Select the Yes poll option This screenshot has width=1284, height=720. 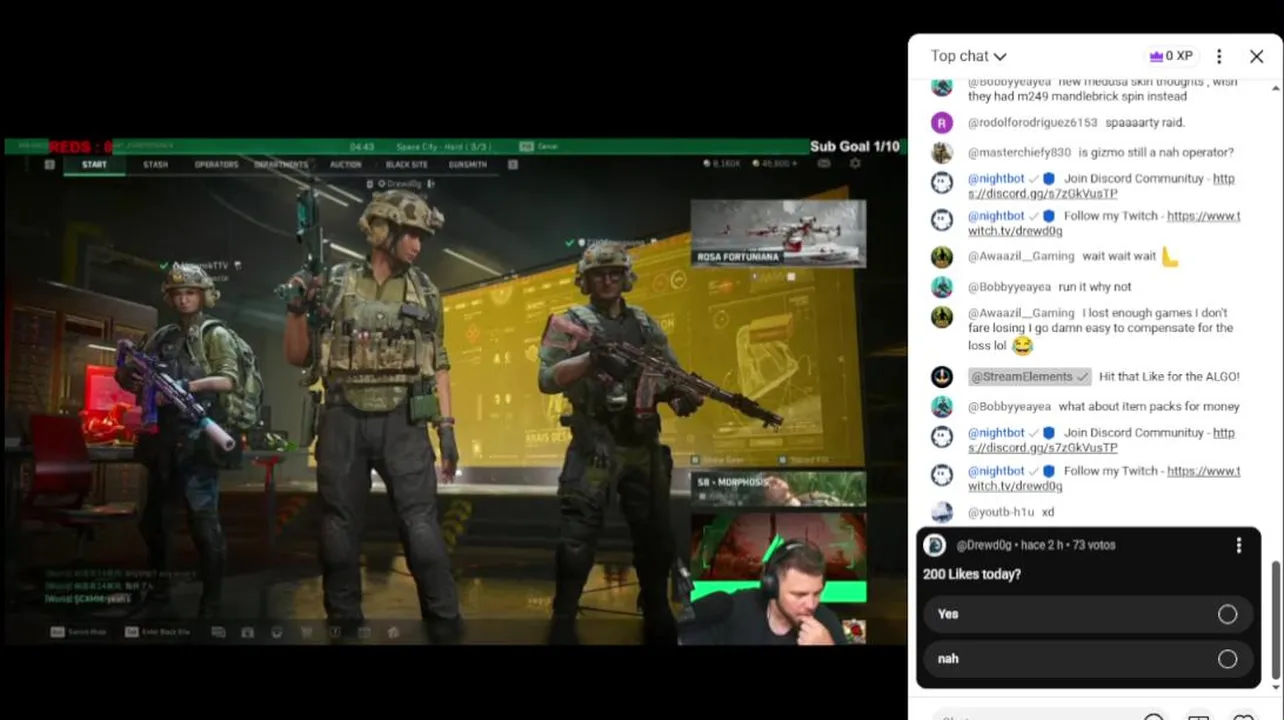[1088, 614]
